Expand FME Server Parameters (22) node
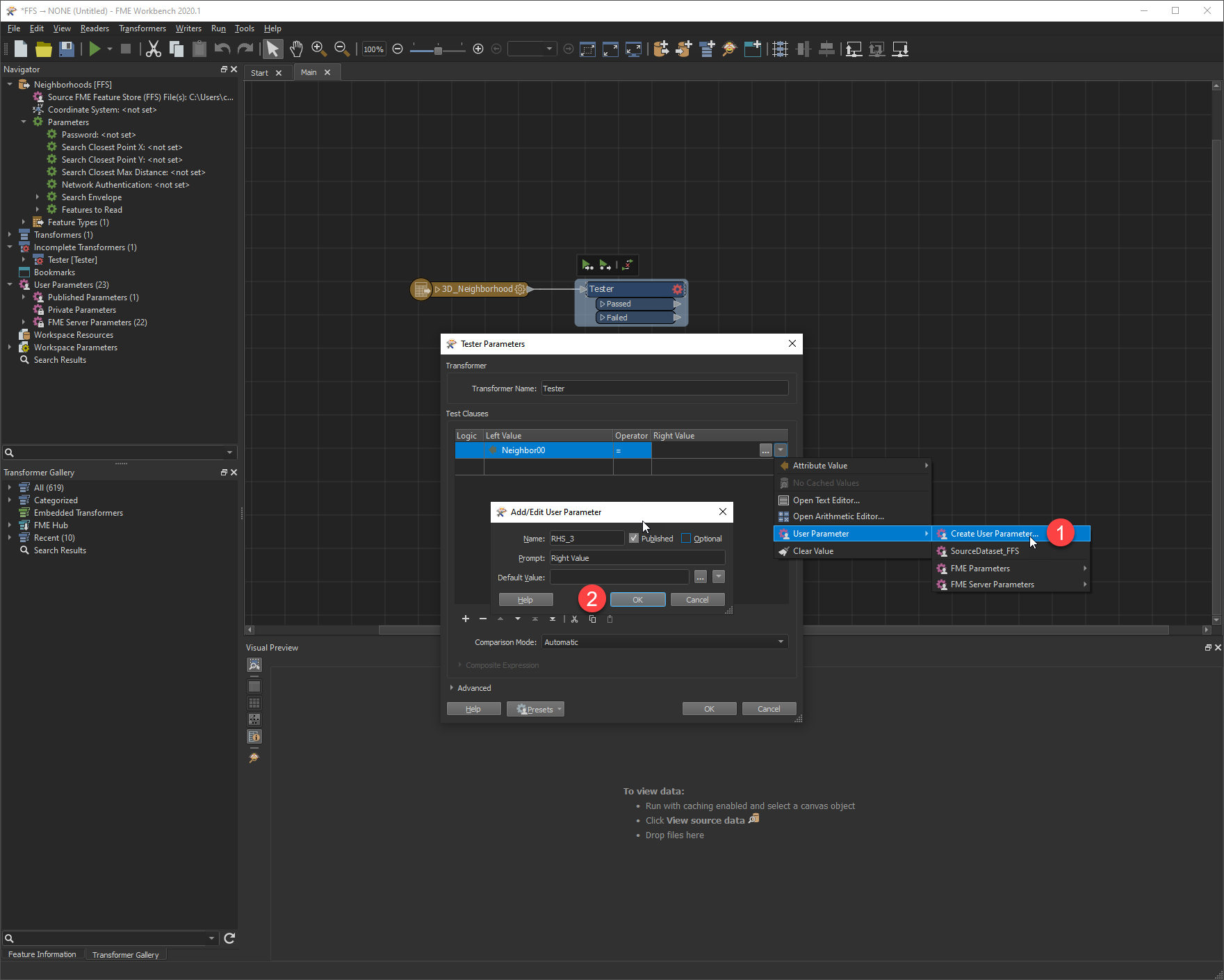Screen dimensions: 1224x980 pos(24,322)
